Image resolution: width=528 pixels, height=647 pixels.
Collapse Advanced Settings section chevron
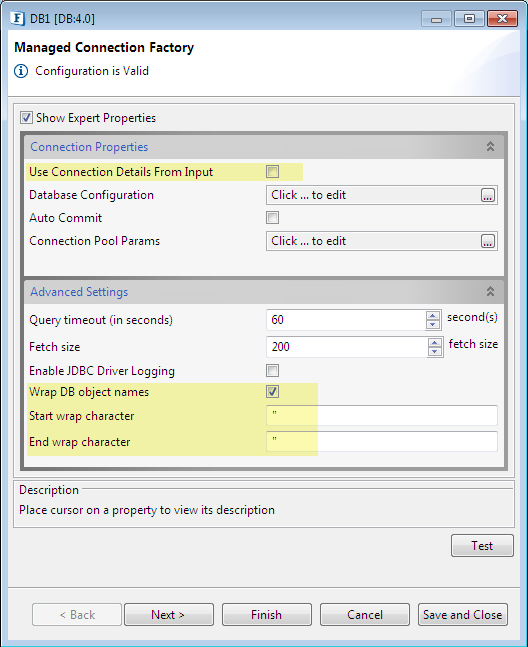point(490,292)
